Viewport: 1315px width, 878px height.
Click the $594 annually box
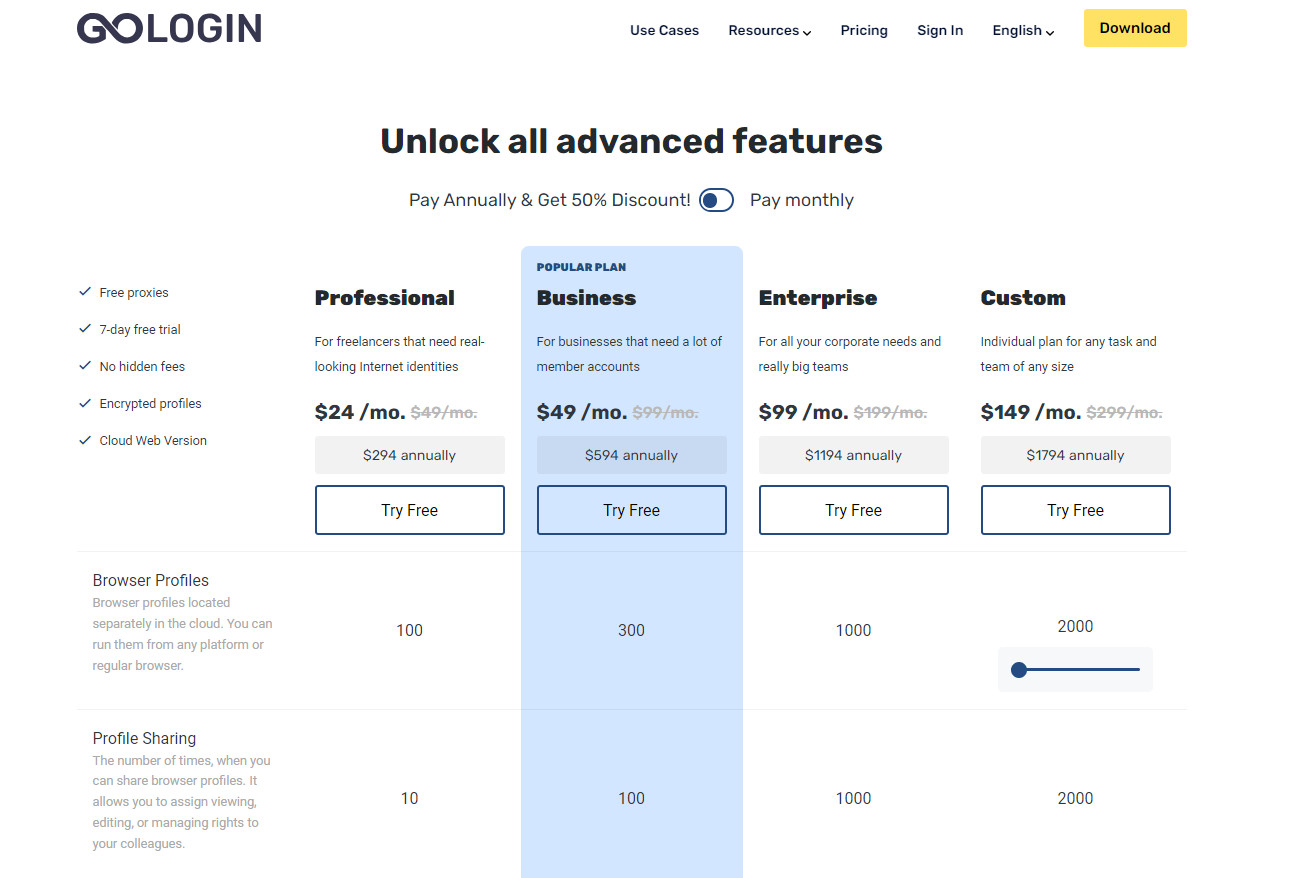632,455
